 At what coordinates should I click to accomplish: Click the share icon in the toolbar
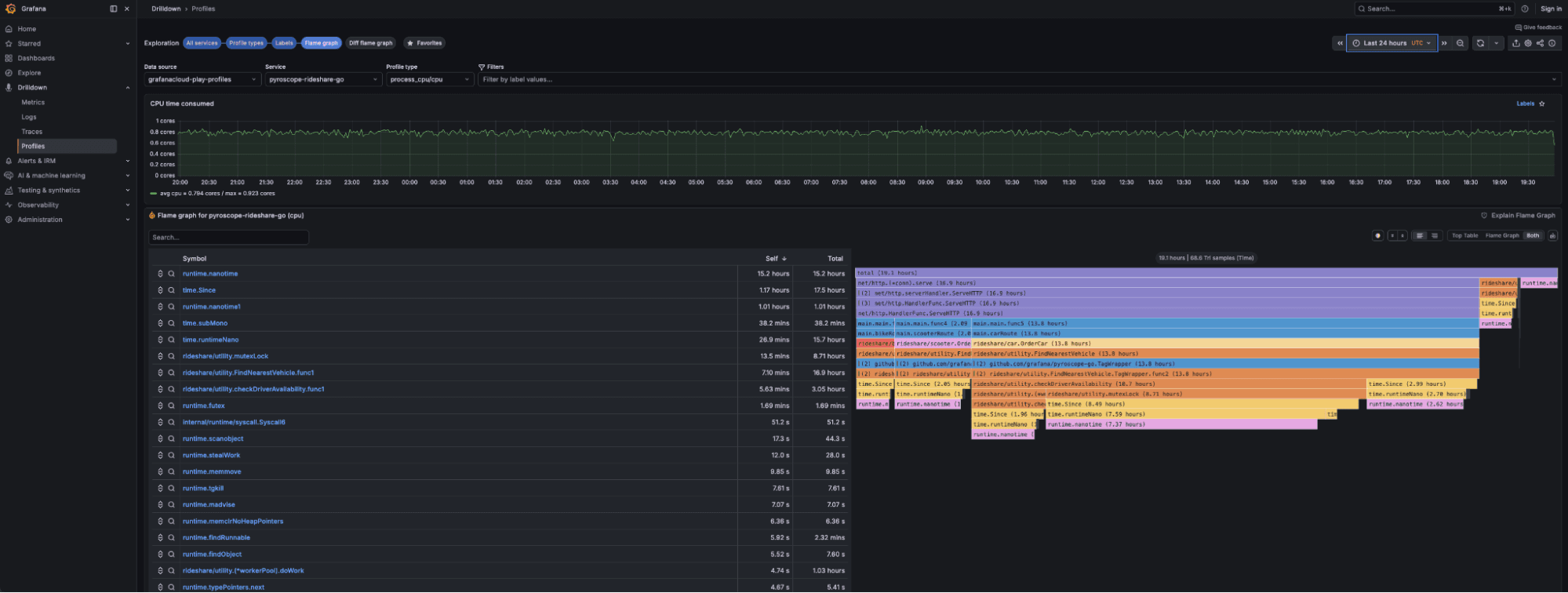pyautogui.click(x=1540, y=43)
